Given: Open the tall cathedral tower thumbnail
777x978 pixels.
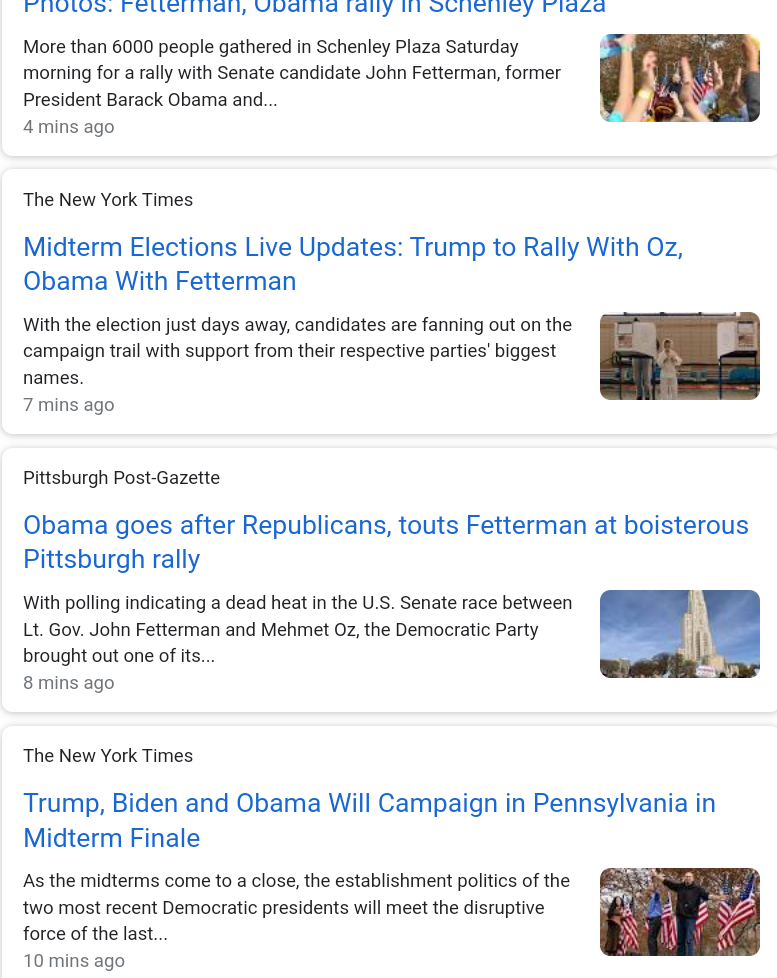Looking at the screenshot, I should tap(679, 634).
